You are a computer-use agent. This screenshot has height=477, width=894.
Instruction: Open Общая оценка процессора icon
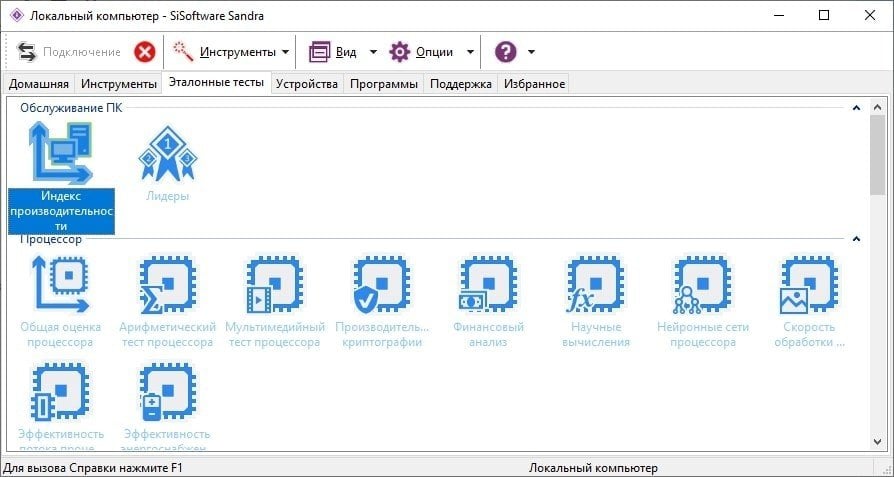pyautogui.click(x=60, y=302)
